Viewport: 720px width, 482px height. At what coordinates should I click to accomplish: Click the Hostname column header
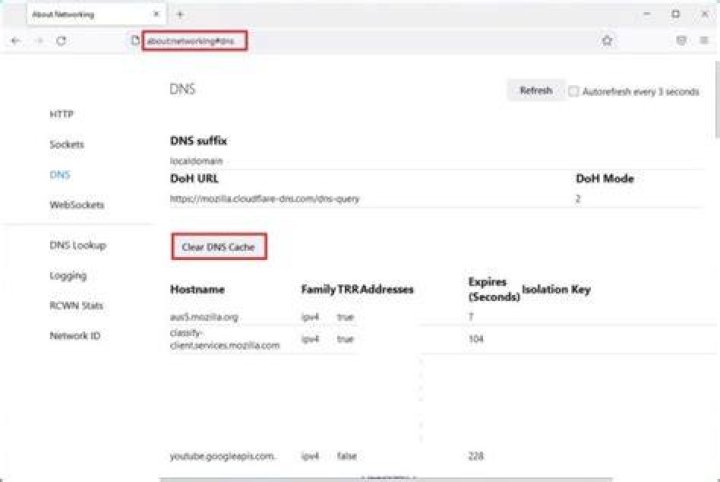pos(197,289)
